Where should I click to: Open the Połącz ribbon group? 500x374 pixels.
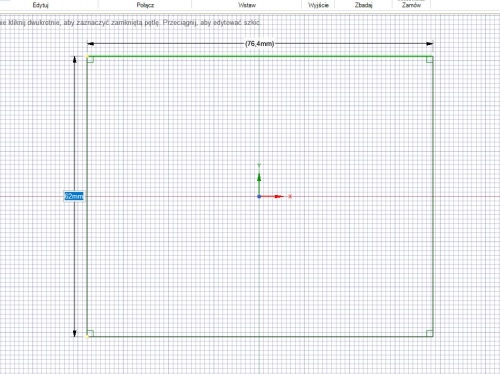(145, 5)
